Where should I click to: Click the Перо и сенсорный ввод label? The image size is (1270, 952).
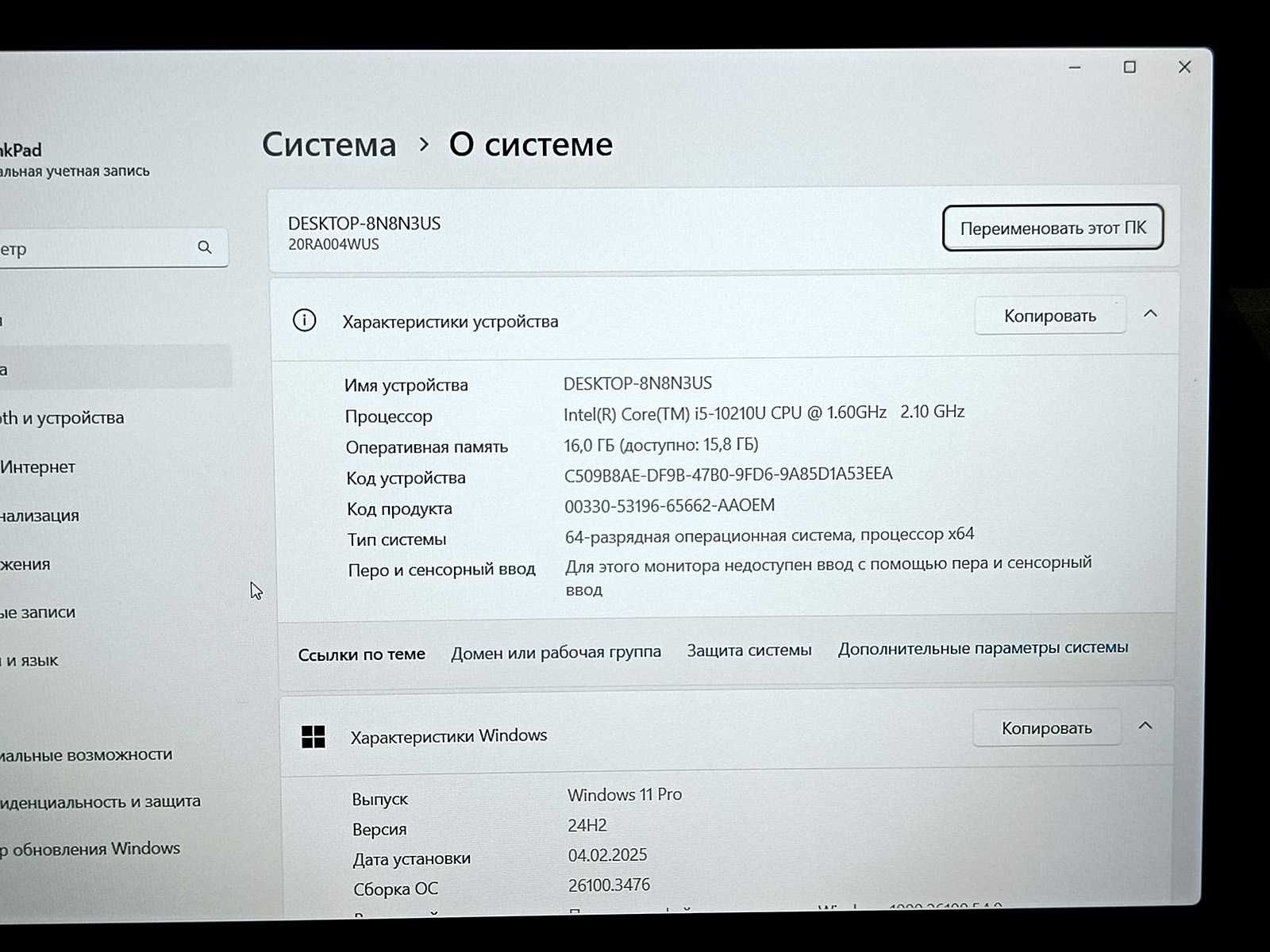pyautogui.click(x=441, y=570)
